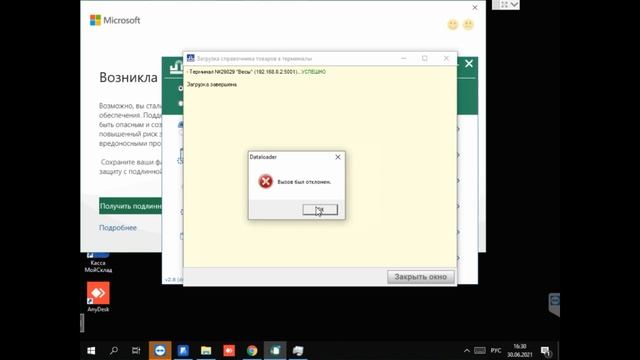Click the touch keyboard tray icon
The width and height of the screenshot is (640, 360).
(480, 351)
